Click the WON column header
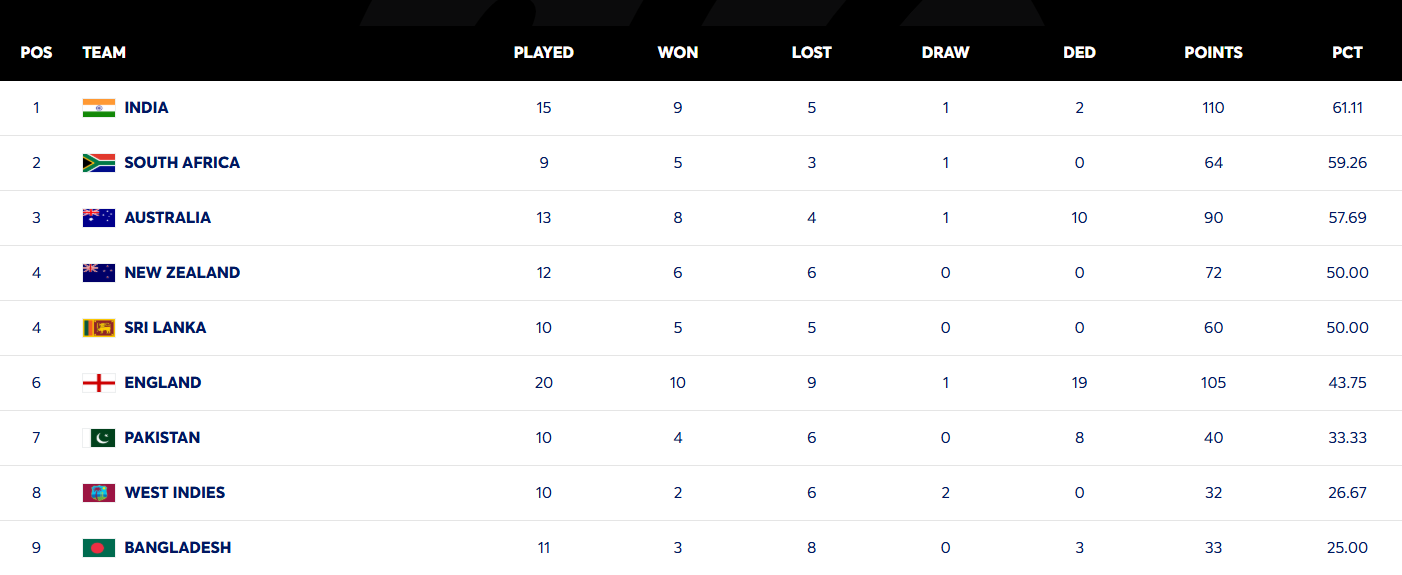Screen dimensions: 1402x575 (x=678, y=53)
